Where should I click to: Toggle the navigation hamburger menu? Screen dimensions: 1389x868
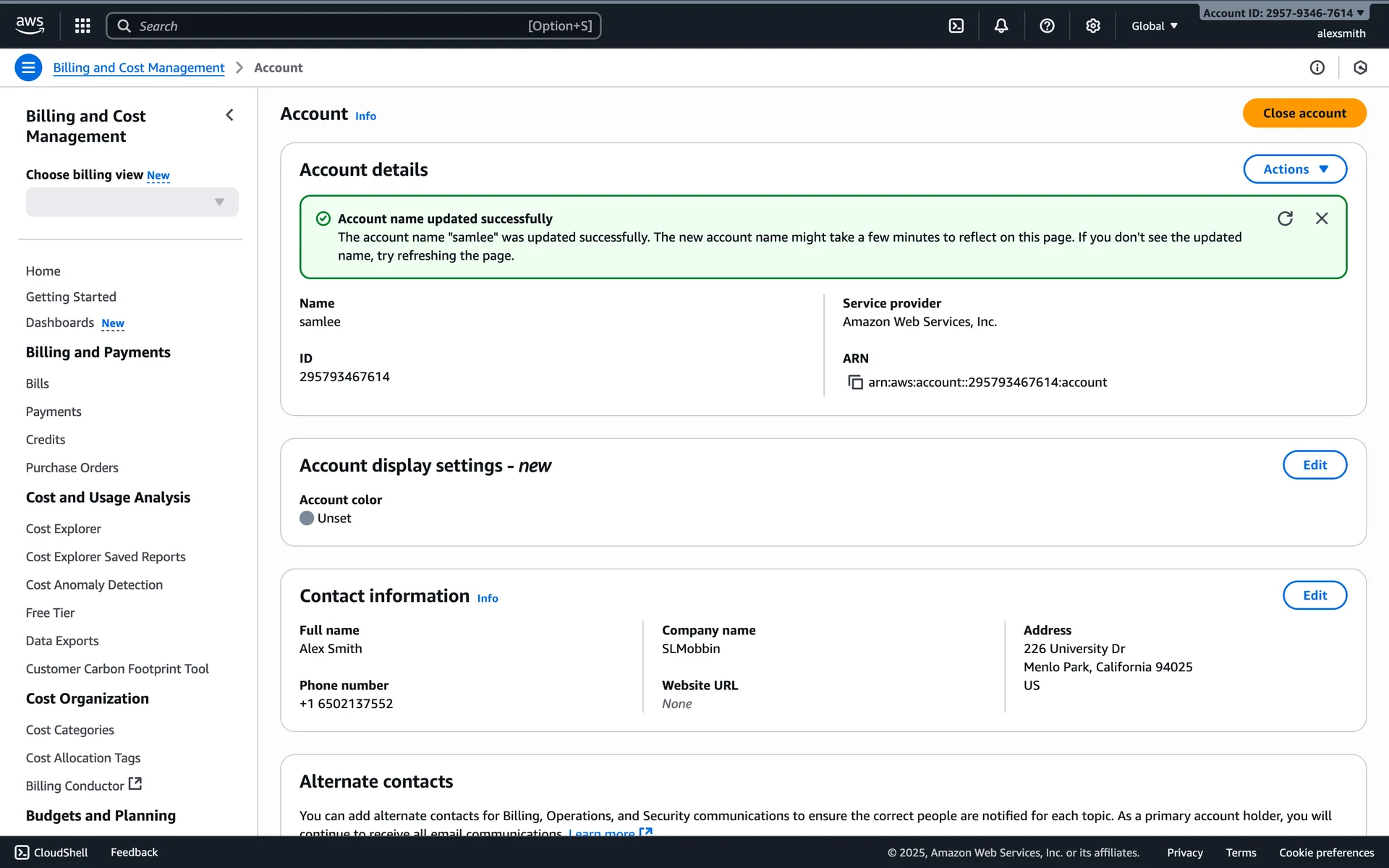pos(28,67)
